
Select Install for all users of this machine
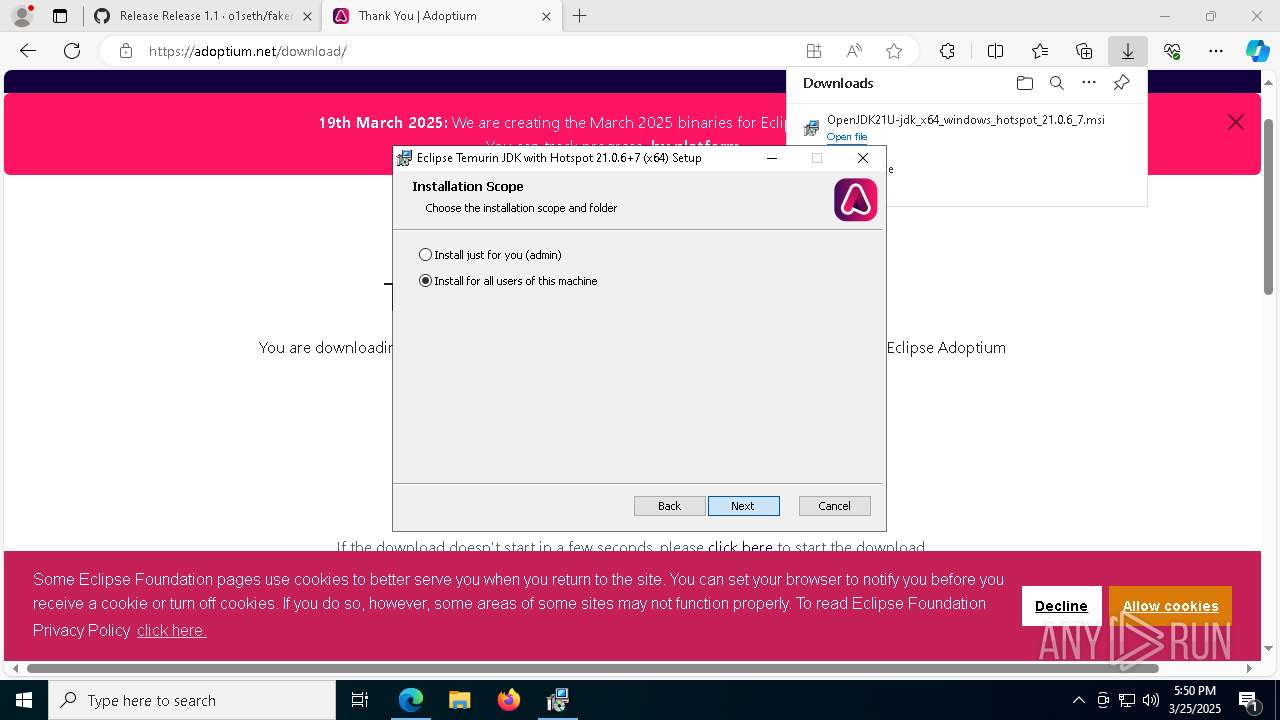[508, 281]
